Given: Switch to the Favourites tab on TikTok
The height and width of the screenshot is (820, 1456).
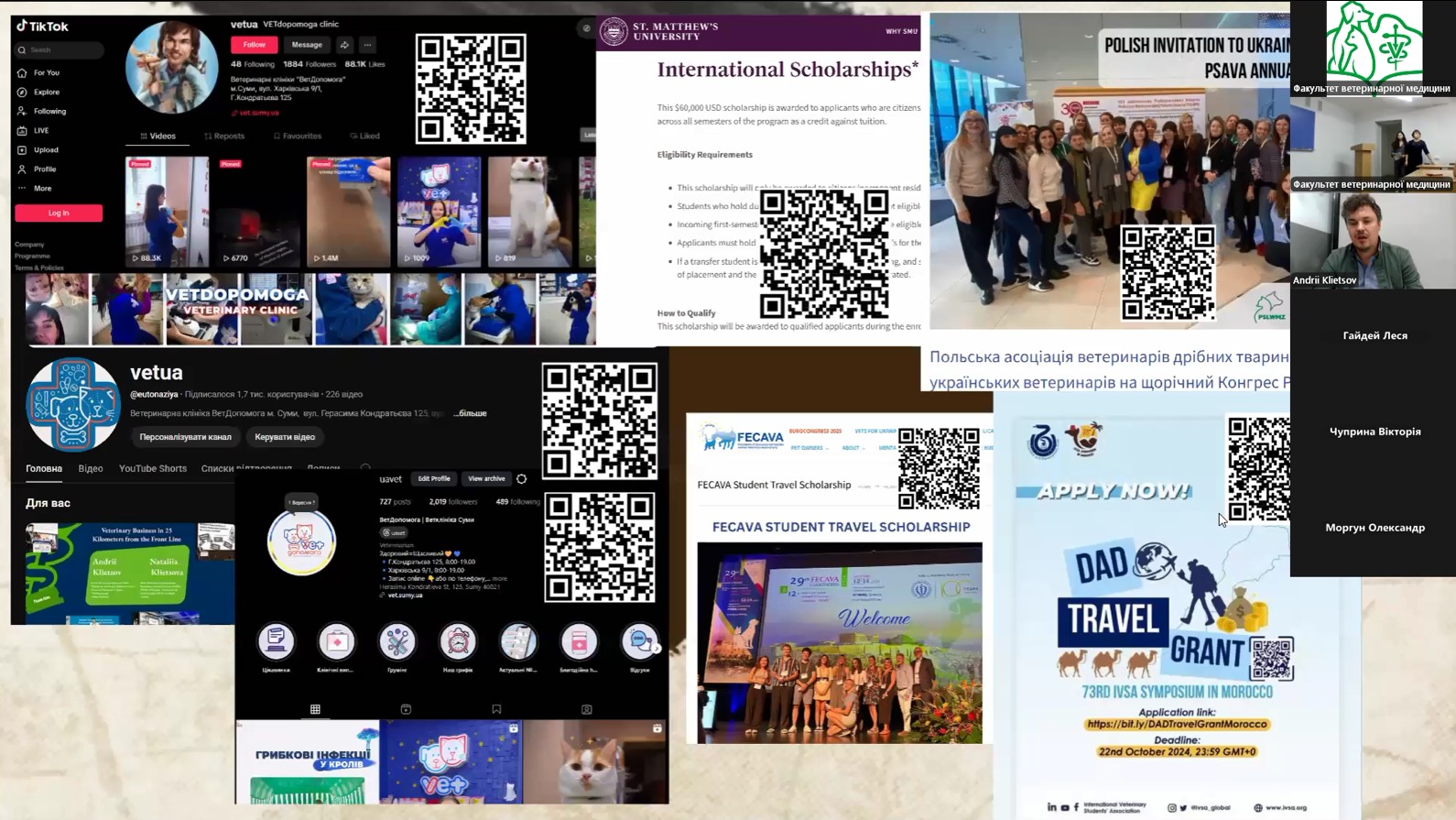Looking at the screenshot, I should (298, 136).
